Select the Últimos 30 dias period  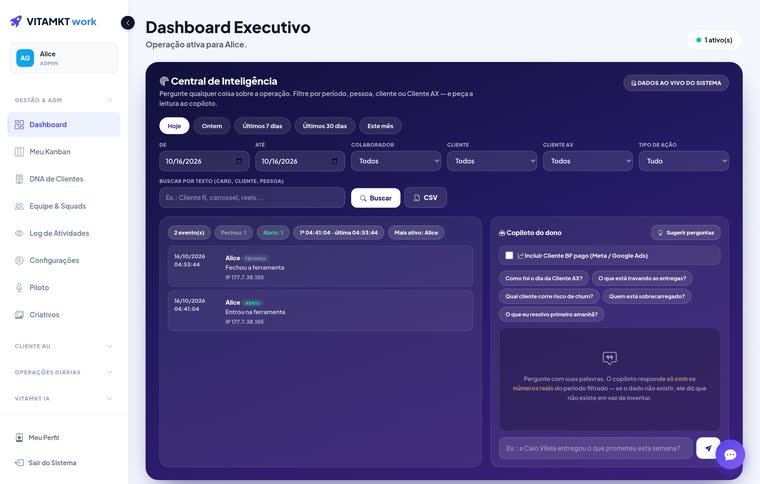(x=325, y=126)
